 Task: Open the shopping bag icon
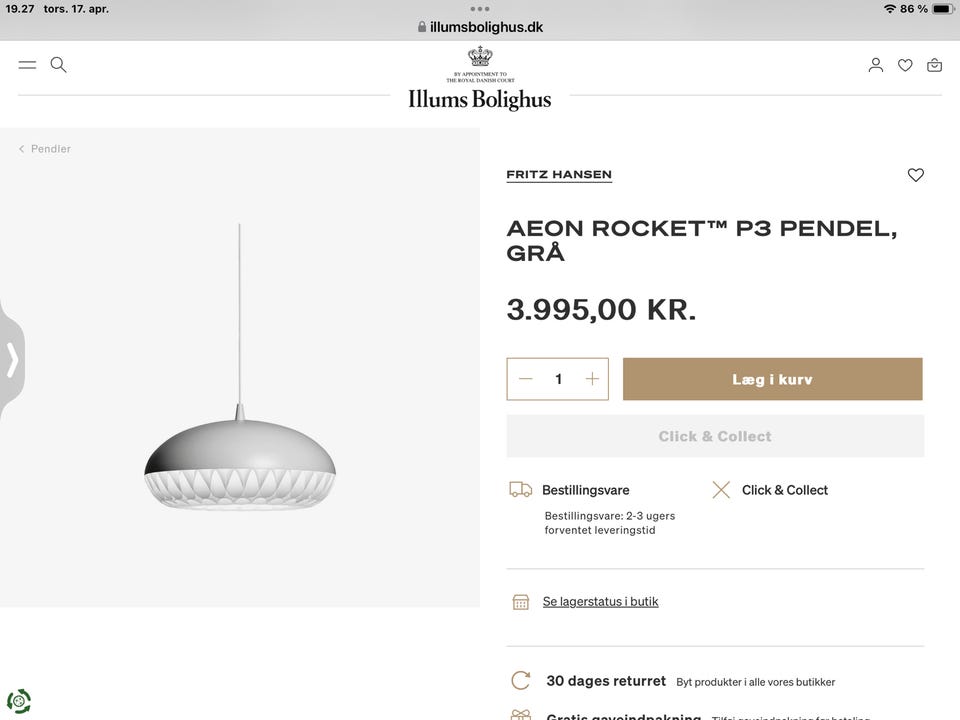point(934,65)
